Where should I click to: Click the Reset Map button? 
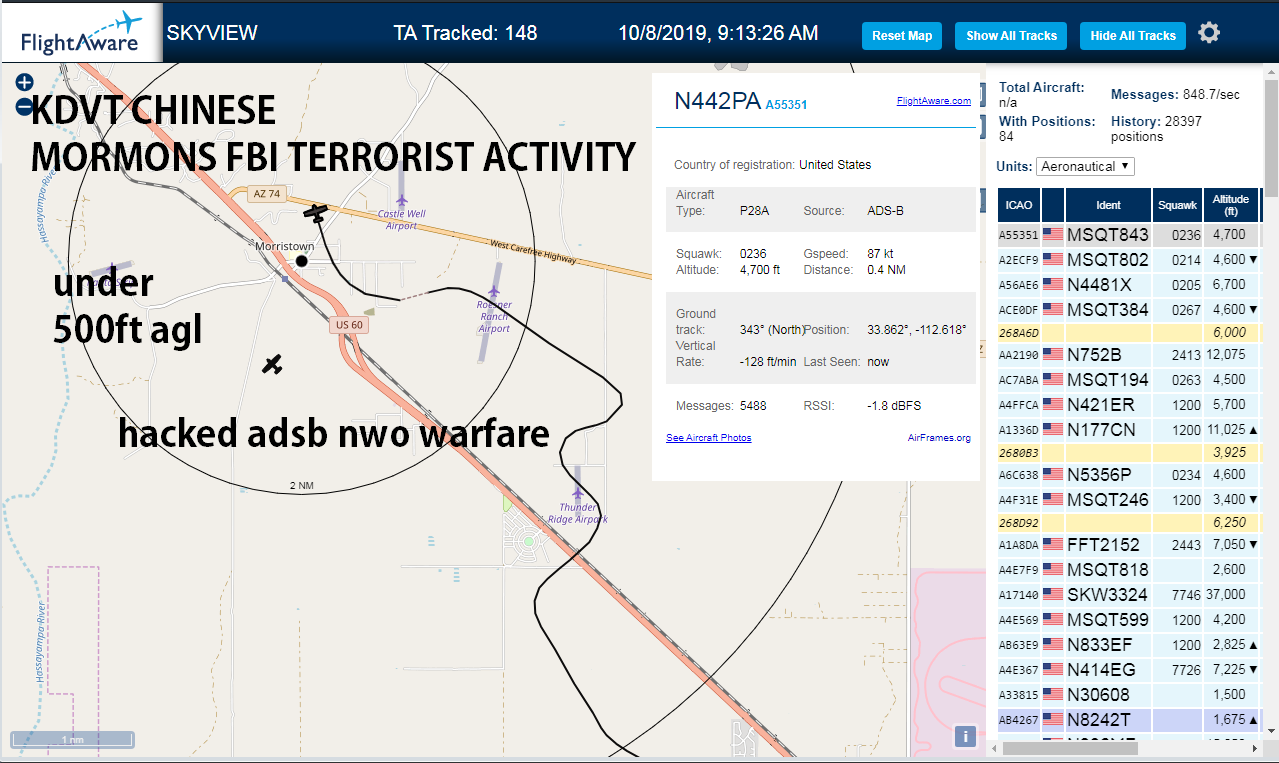click(x=902, y=36)
